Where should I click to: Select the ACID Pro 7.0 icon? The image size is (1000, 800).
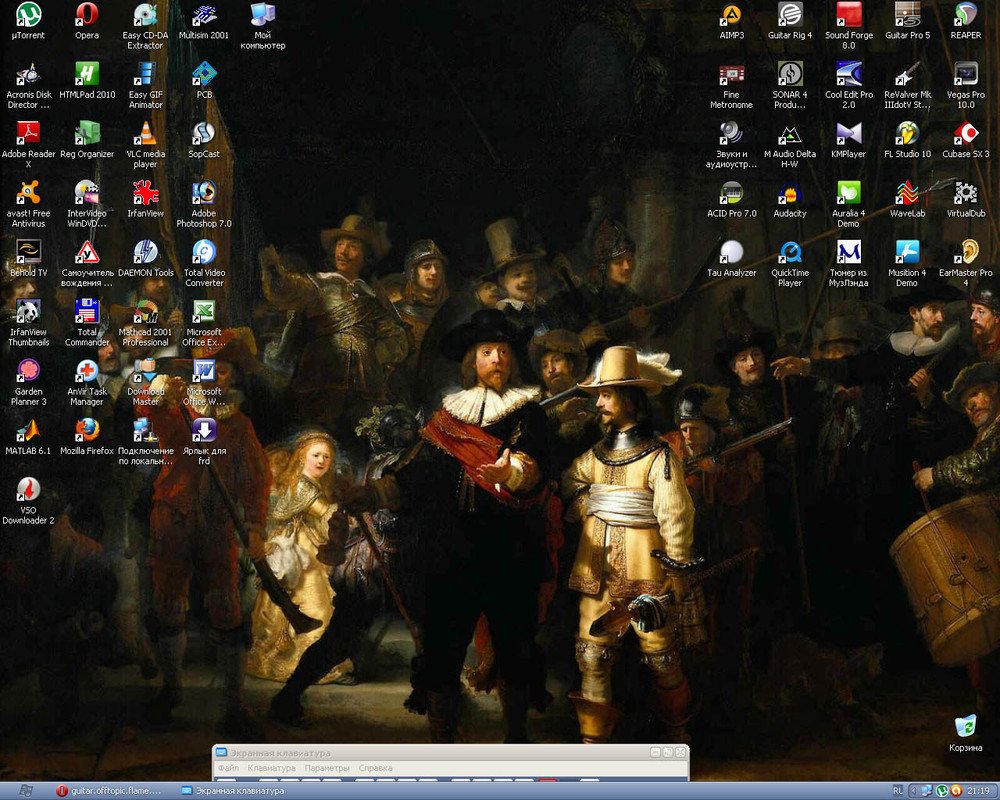coord(732,199)
